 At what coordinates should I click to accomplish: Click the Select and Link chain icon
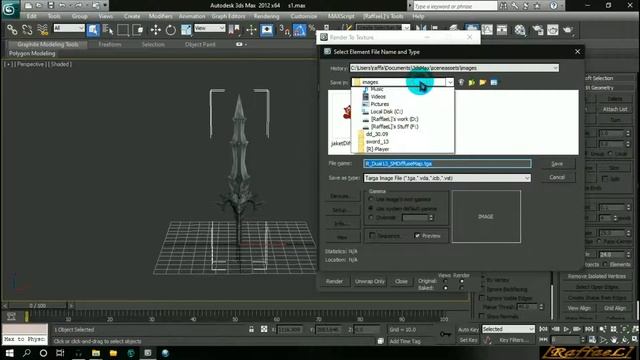point(12,30)
